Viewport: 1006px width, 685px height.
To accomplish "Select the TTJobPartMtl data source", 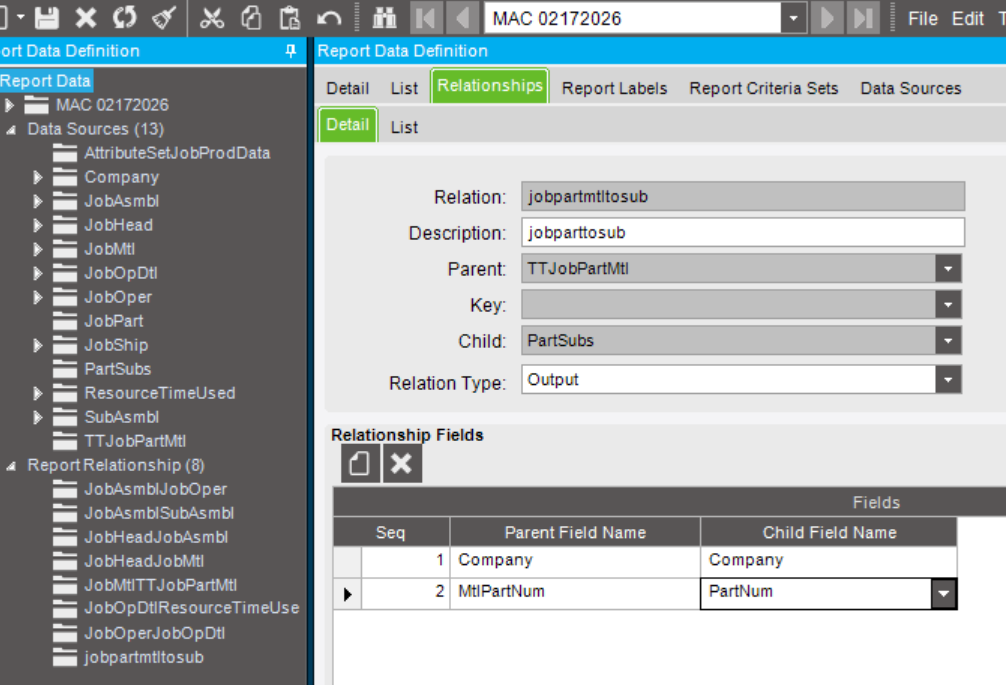I will click(135, 441).
